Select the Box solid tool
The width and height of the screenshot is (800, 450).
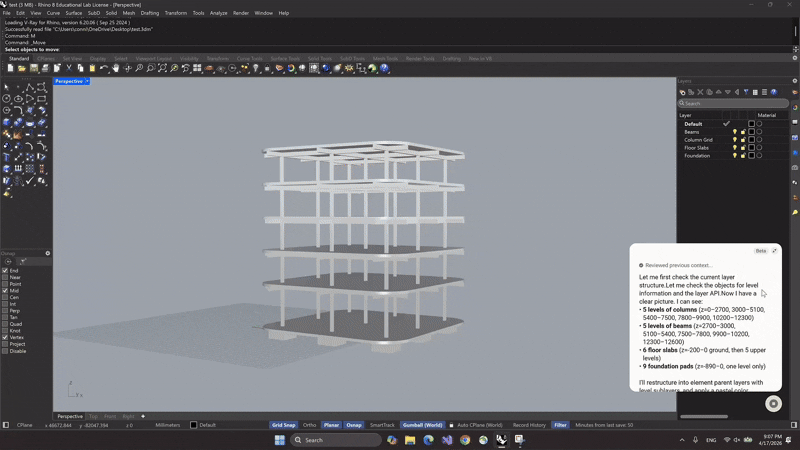[7, 122]
